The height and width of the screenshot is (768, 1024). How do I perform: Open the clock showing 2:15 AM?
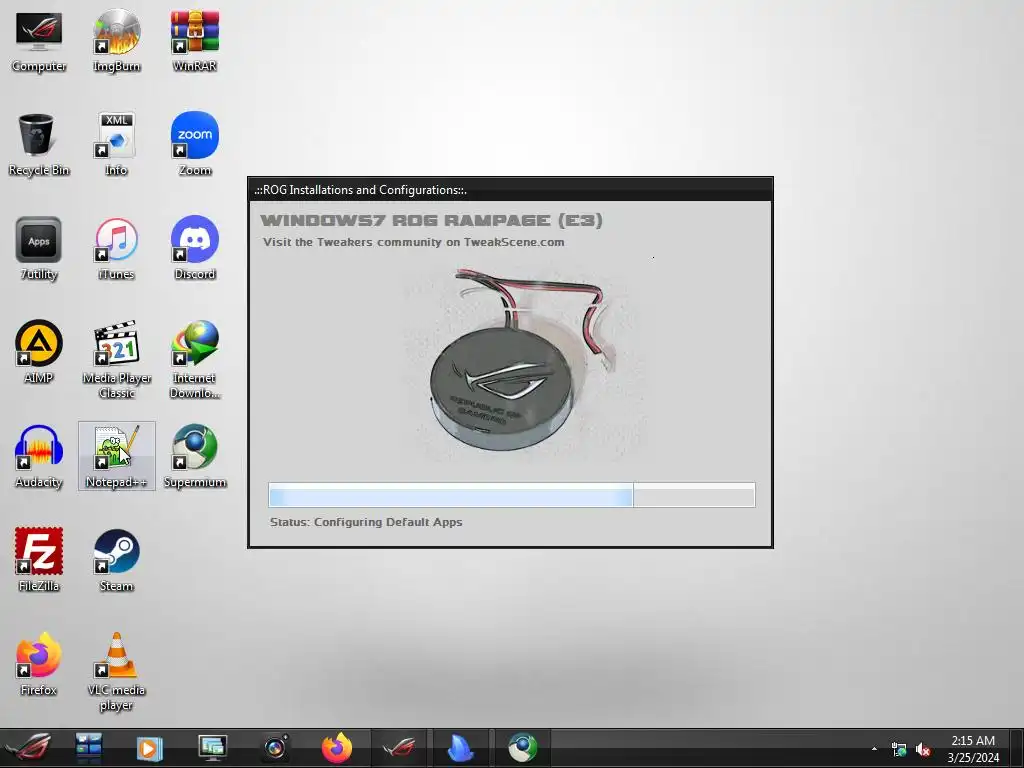pos(973,748)
